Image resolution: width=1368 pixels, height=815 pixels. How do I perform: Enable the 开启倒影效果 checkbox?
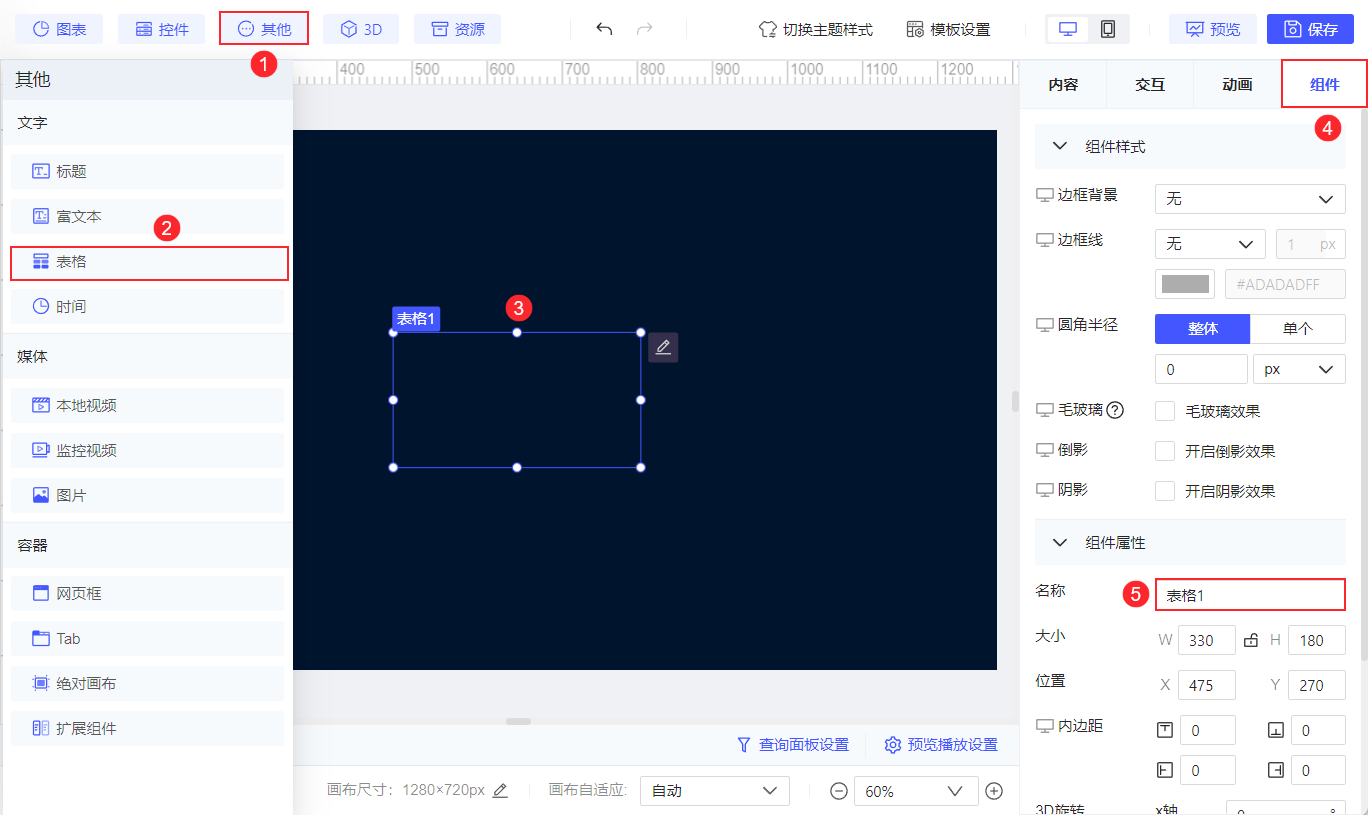1165,451
